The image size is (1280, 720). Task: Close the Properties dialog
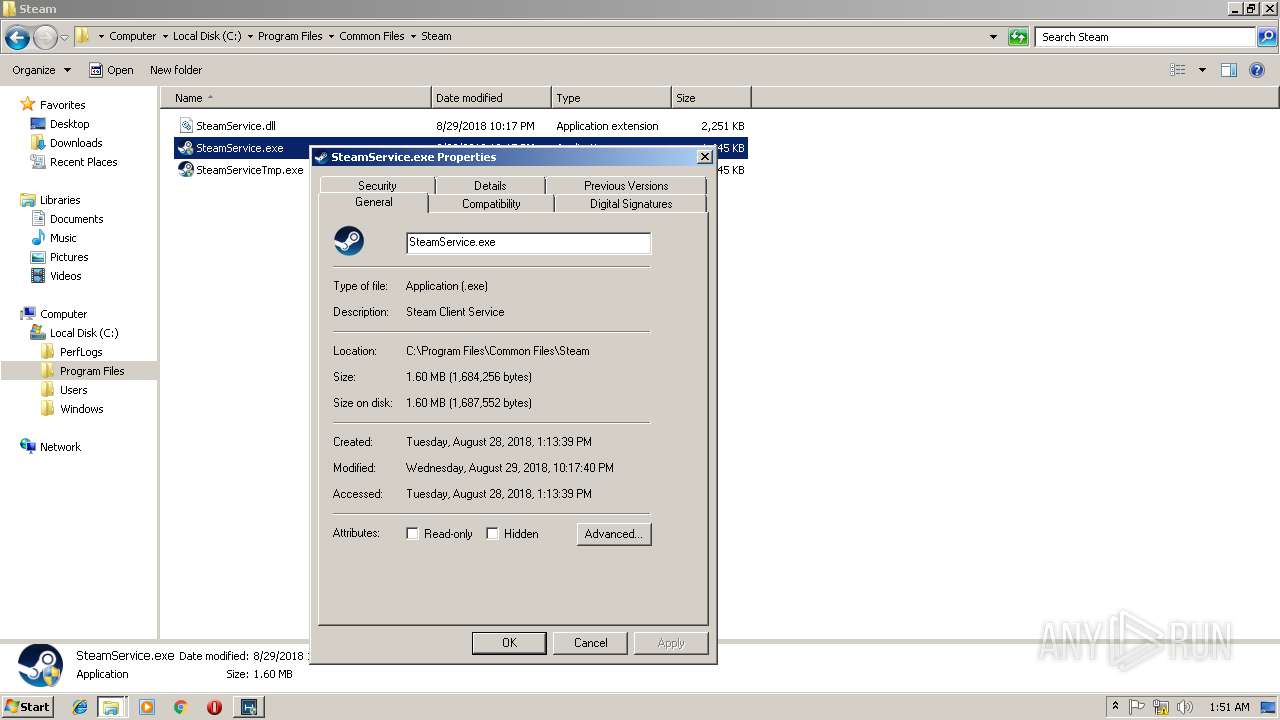point(704,157)
